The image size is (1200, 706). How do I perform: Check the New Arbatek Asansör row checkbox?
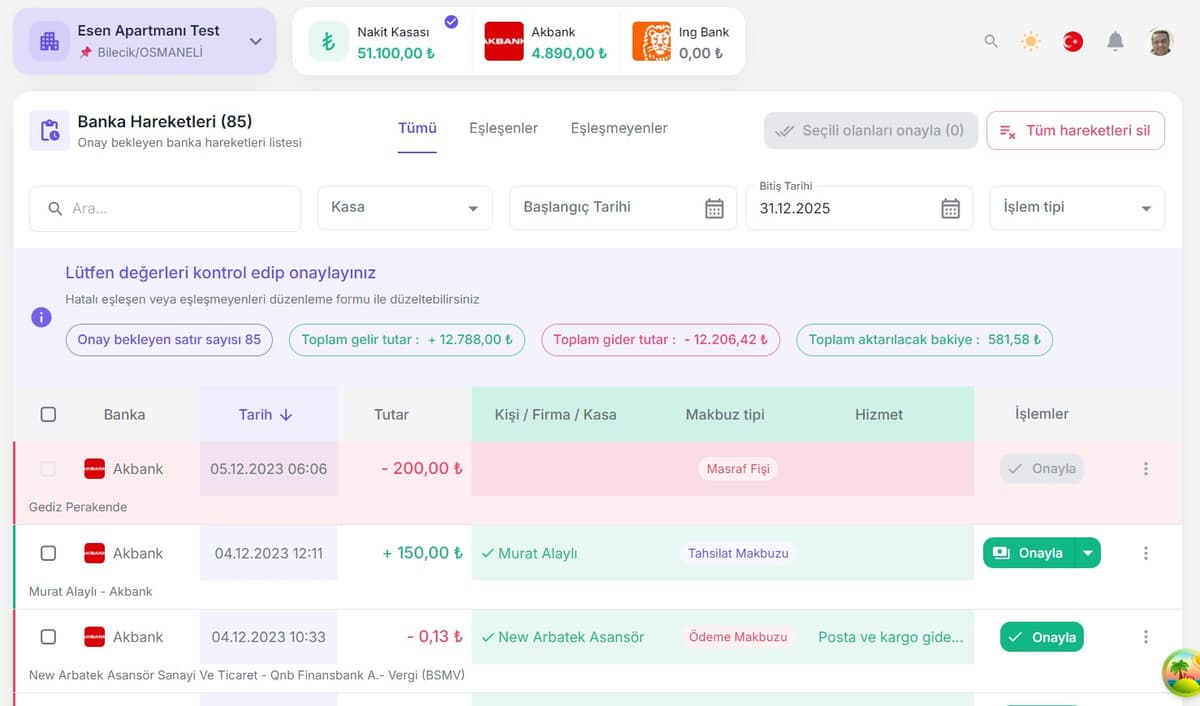pyautogui.click(x=48, y=637)
